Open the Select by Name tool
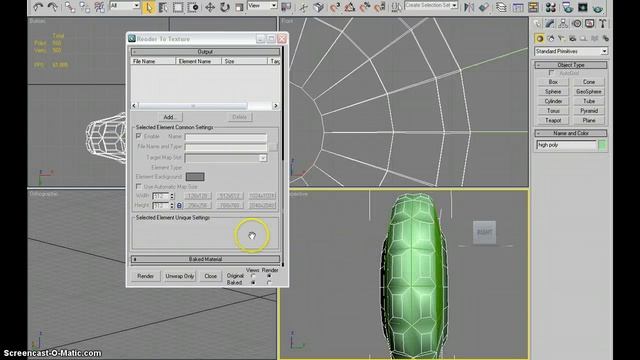Screen dimensions: 640x360 click(163, 7)
